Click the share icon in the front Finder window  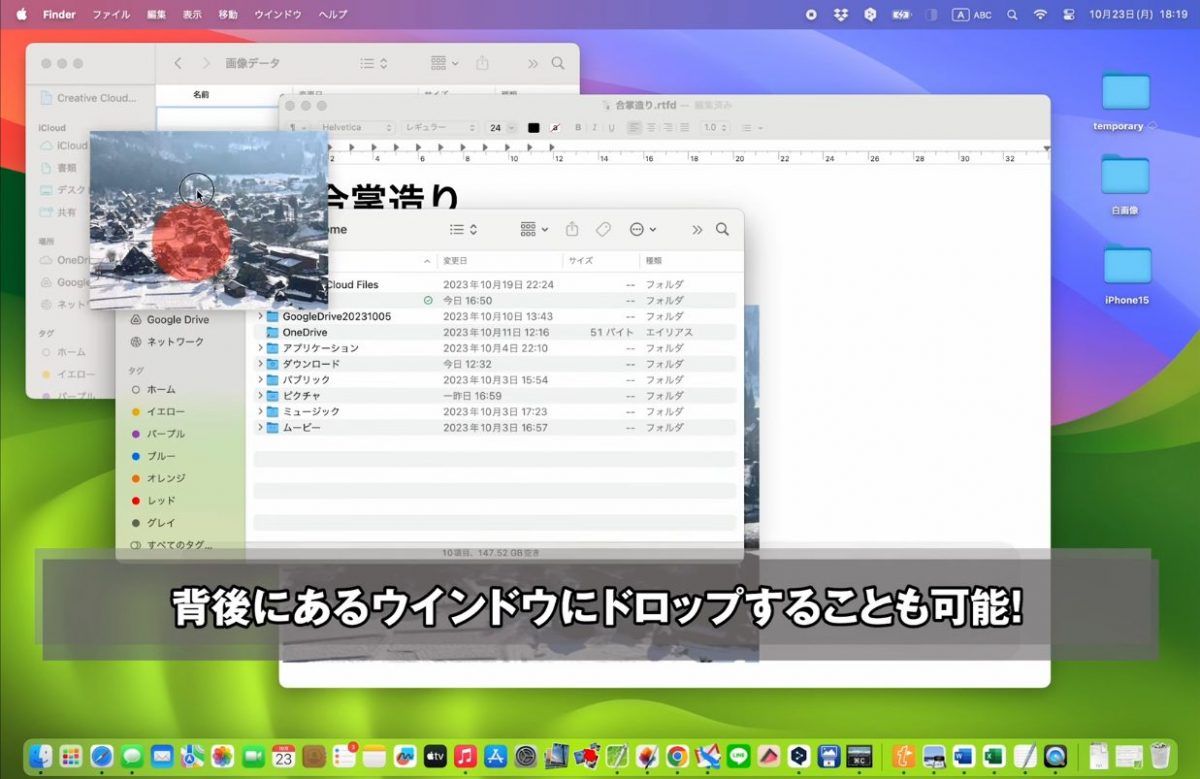(x=572, y=229)
